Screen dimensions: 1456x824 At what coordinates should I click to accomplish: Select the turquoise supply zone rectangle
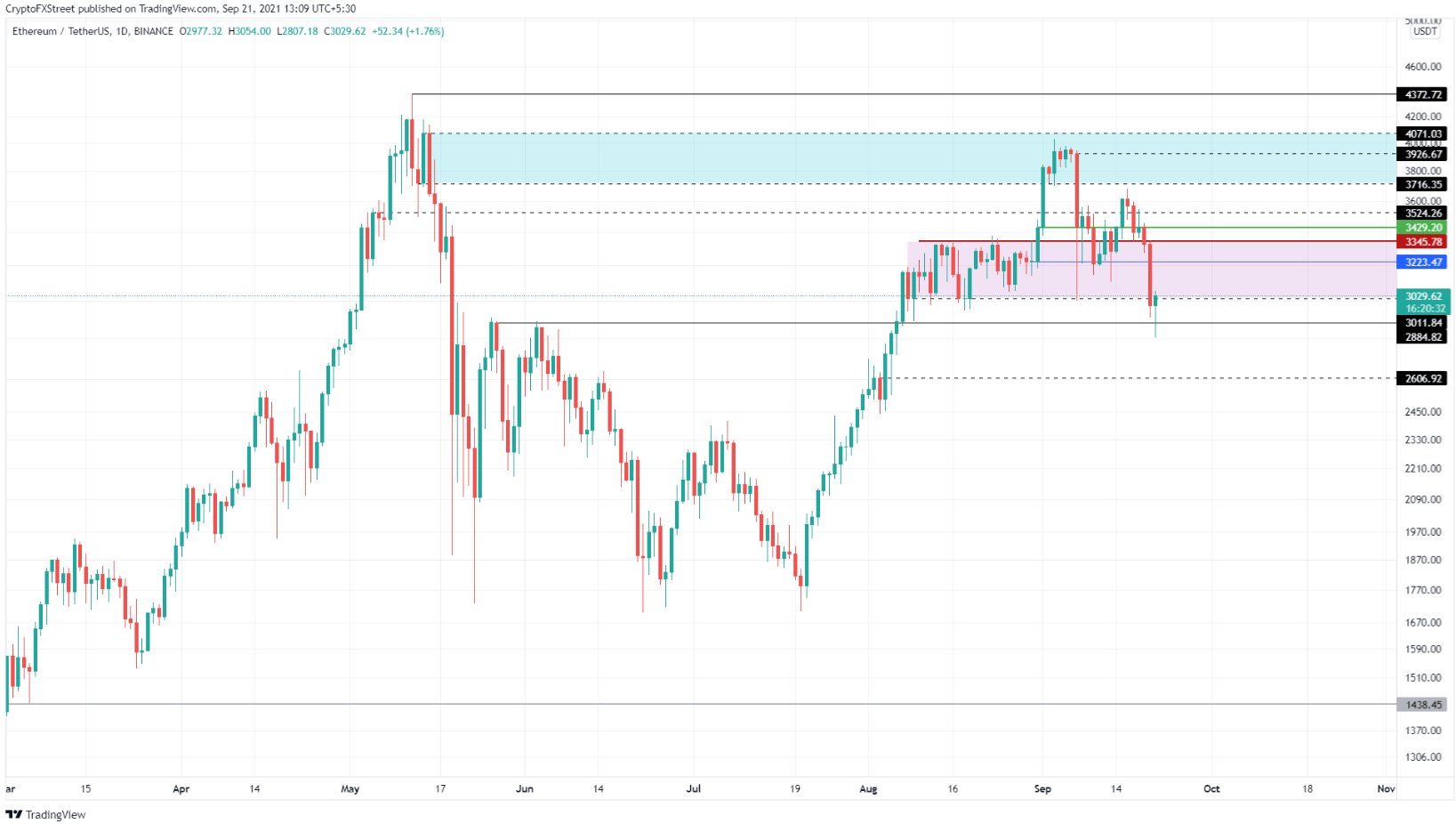pyautogui.click(x=912, y=158)
